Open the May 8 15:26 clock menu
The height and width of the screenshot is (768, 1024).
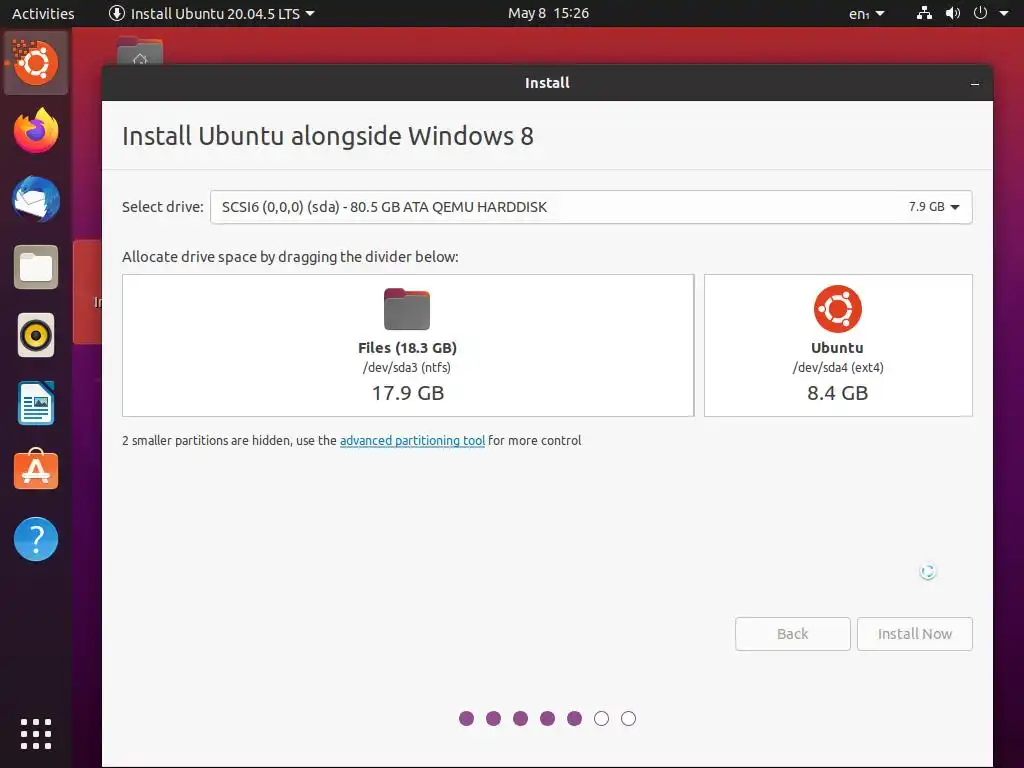point(549,13)
